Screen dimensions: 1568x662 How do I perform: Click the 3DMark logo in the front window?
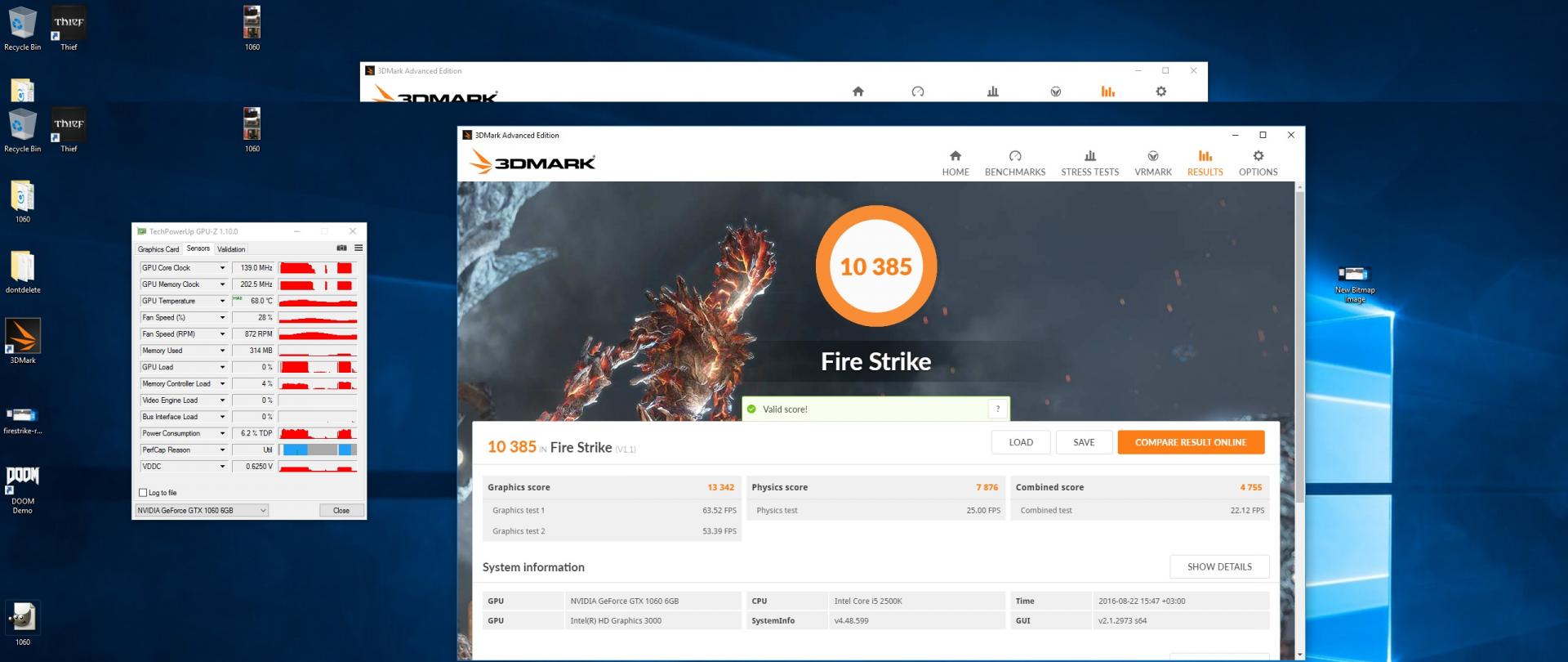pyautogui.click(x=532, y=162)
